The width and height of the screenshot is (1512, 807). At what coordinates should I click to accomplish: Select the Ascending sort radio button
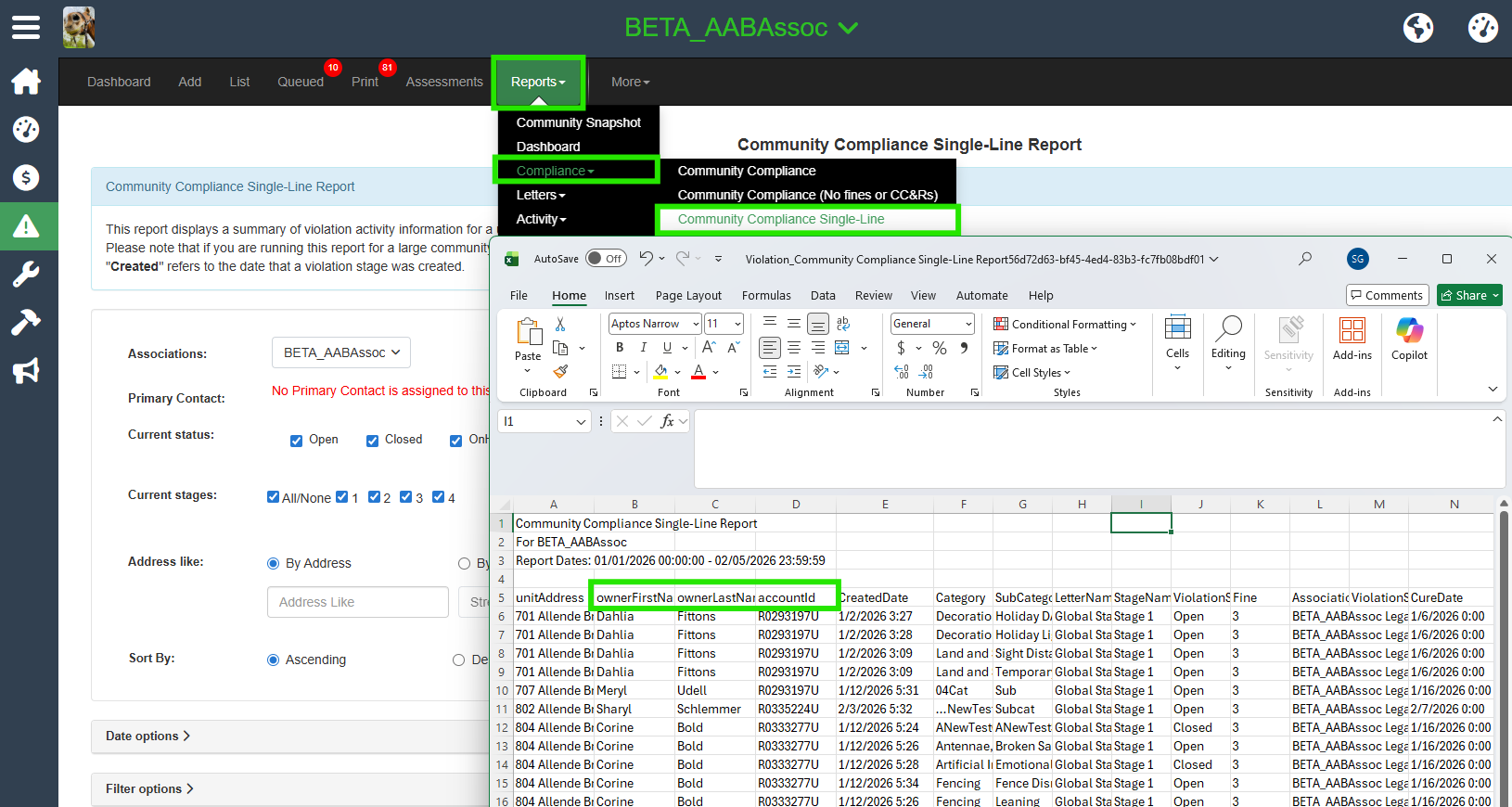point(274,660)
